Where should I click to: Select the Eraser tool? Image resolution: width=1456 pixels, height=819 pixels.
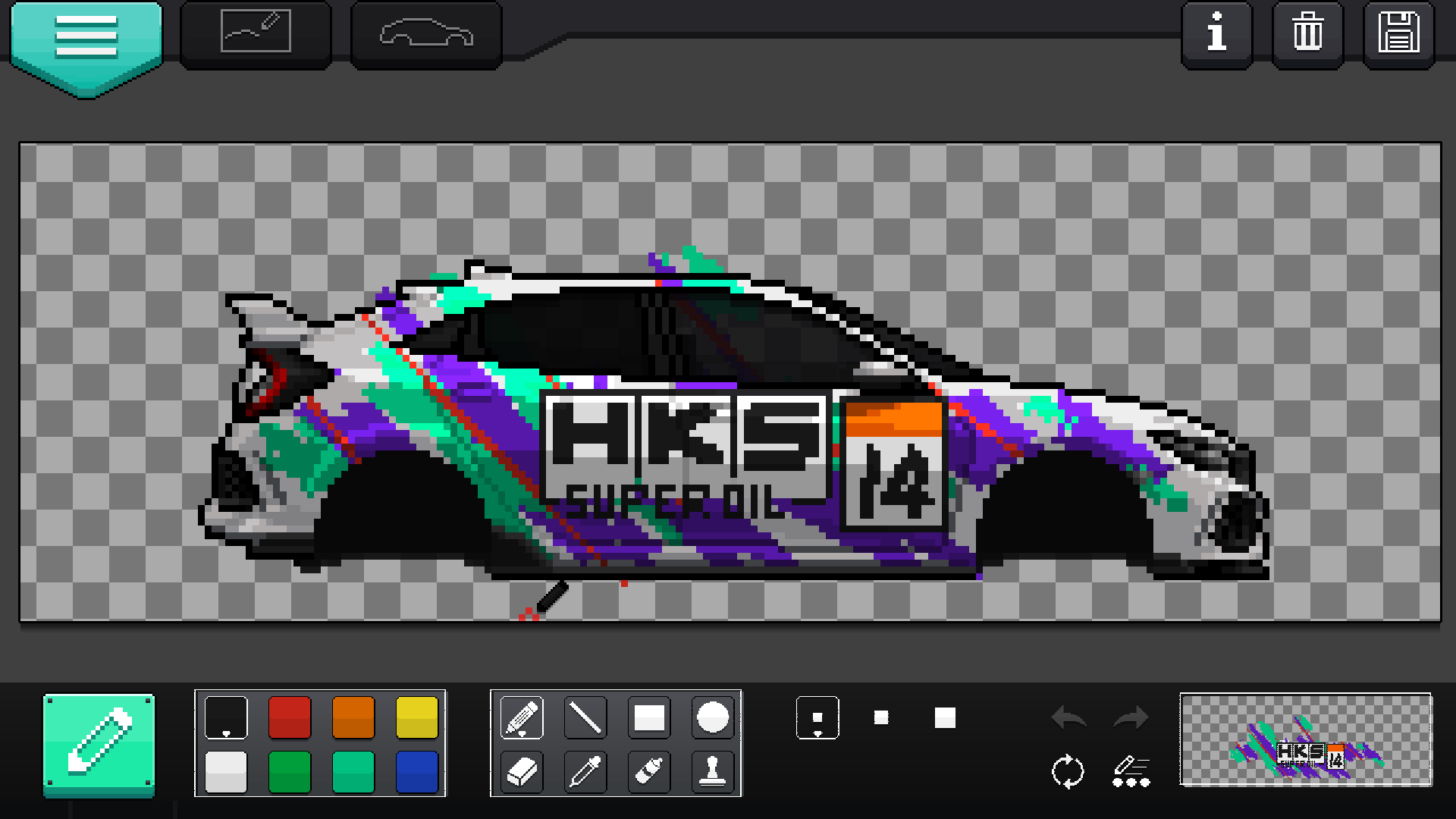tap(522, 772)
